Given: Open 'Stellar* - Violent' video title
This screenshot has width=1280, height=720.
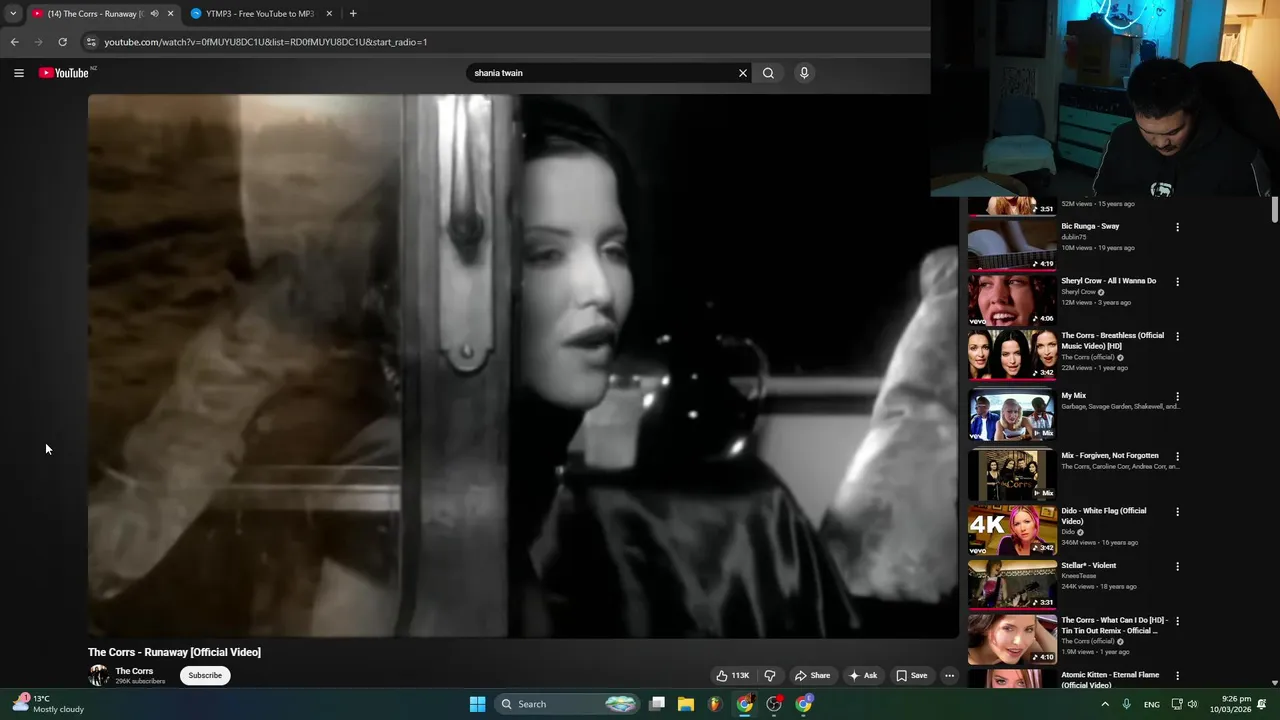Looking at the screenshot, I should pyautogui.click(x=1089, y=566).
